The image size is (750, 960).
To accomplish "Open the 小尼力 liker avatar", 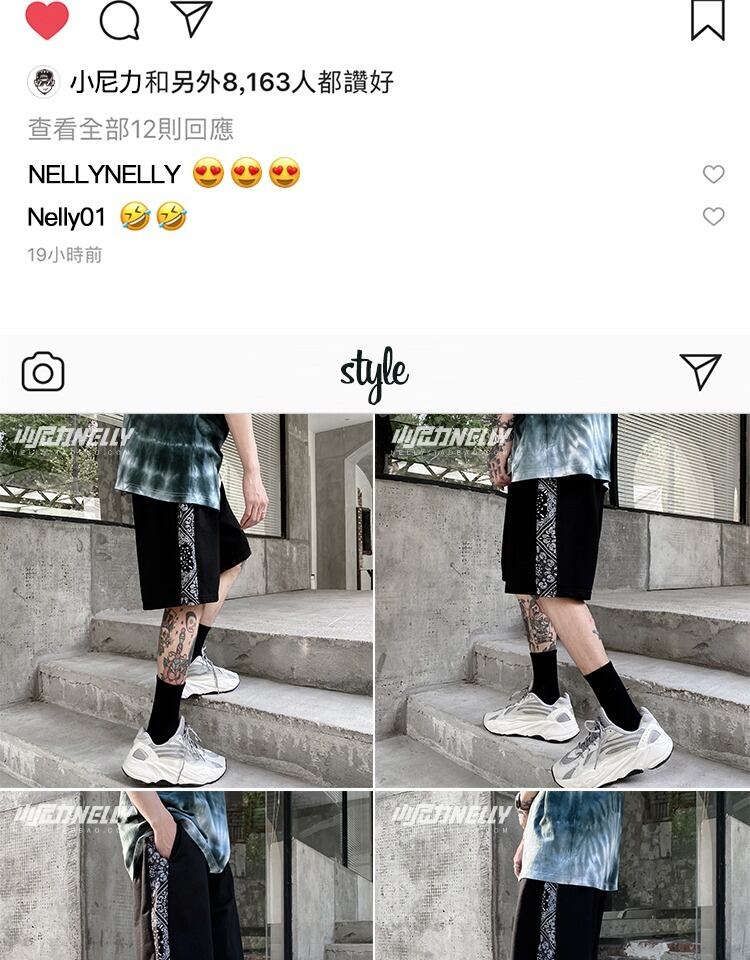I will [x=44, y=82].
